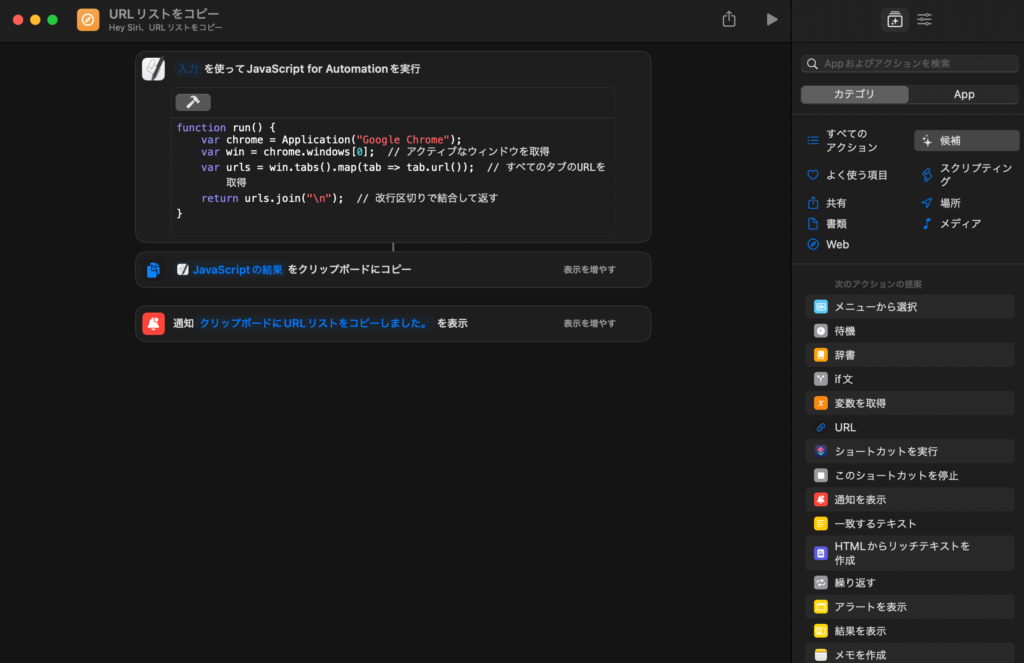Screen dimensions: 1024x663
Task: Click the red notification bell action icon
Action: [154, 323]
